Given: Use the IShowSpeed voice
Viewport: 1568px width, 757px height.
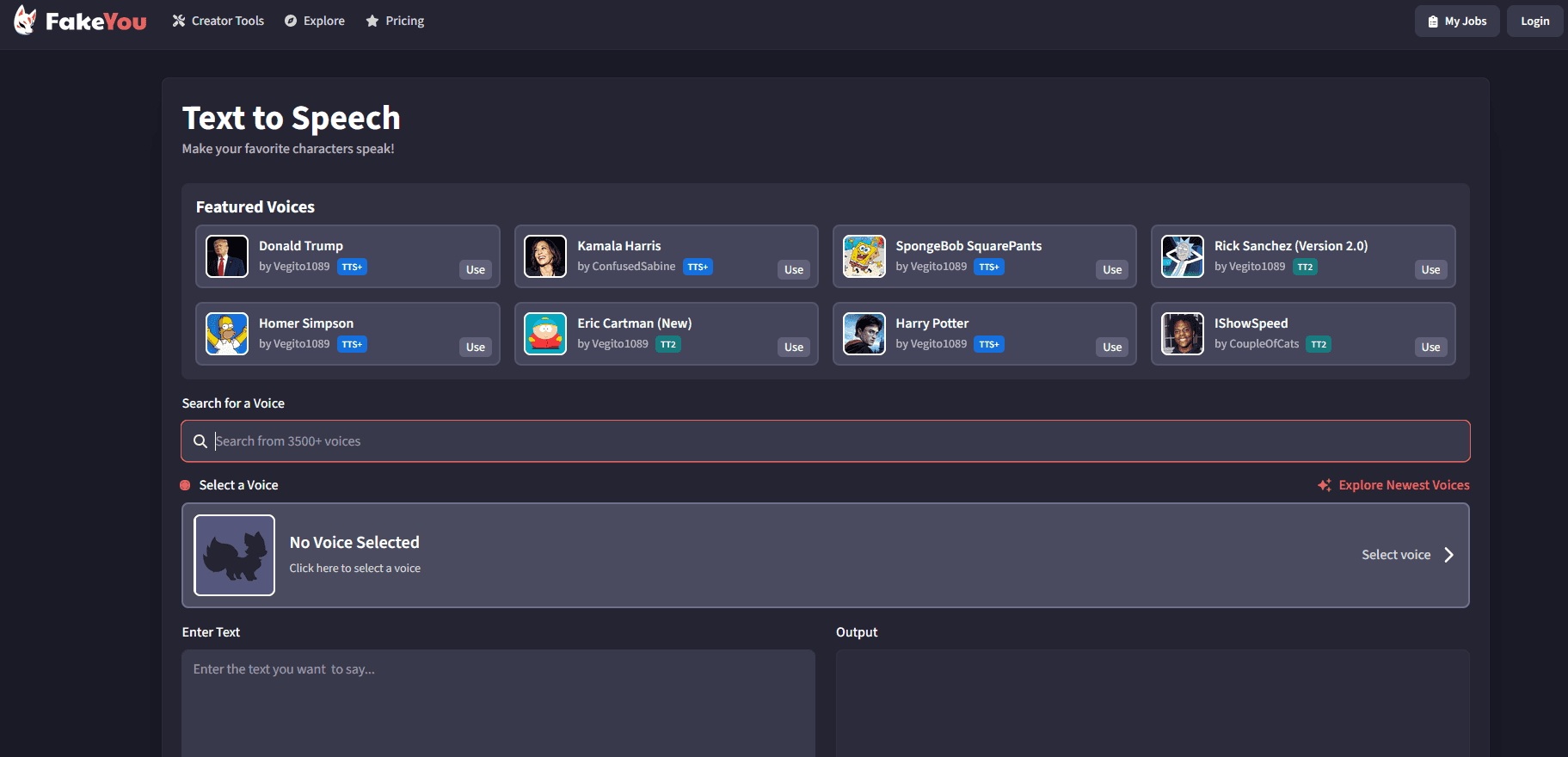Looking at the screenshot, I should pos(1430,347).
